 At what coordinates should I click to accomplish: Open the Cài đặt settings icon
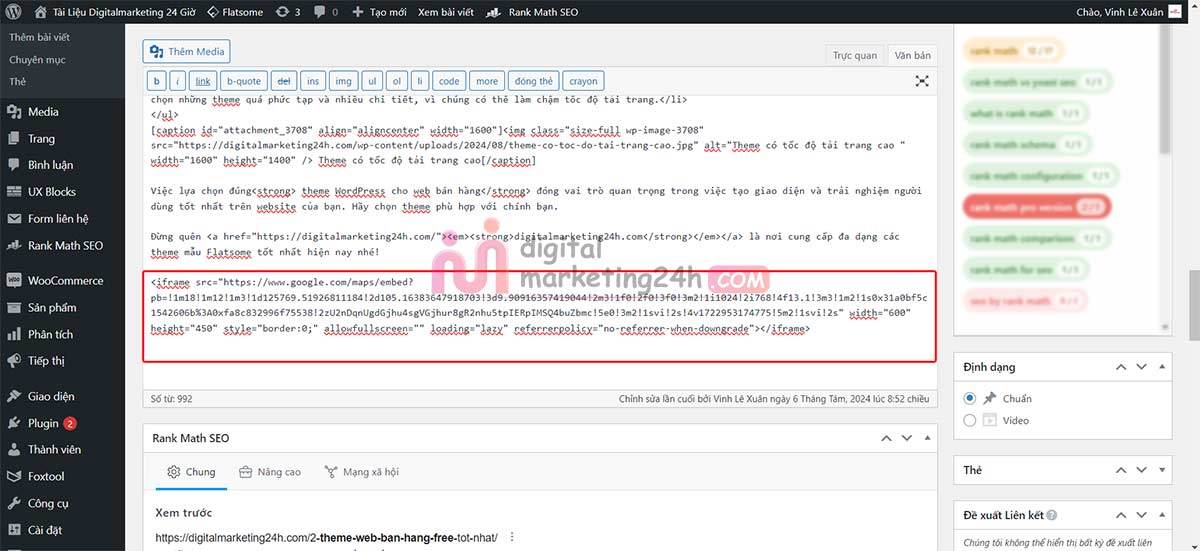pos(14,530)
